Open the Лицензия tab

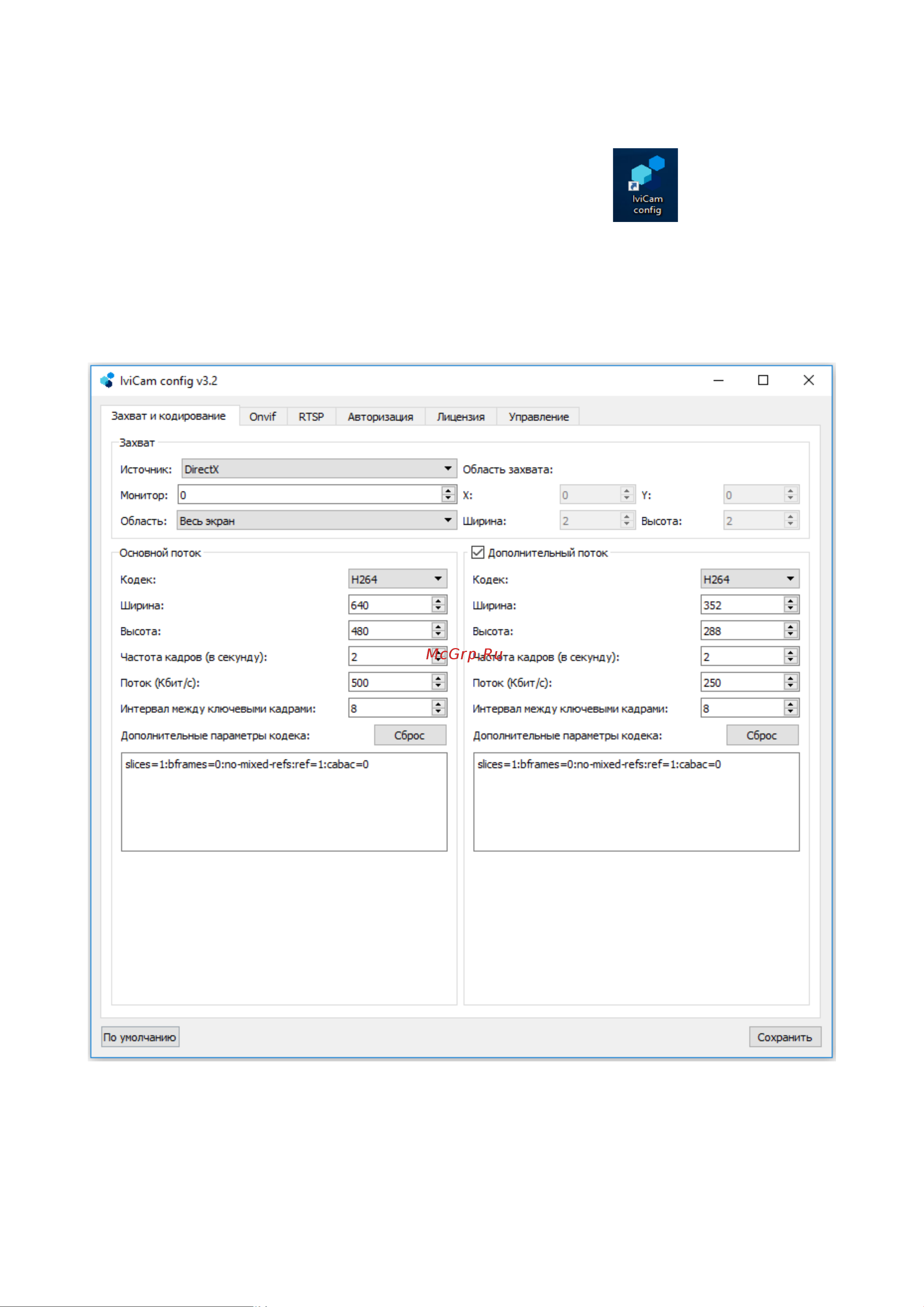pos(461,417)
